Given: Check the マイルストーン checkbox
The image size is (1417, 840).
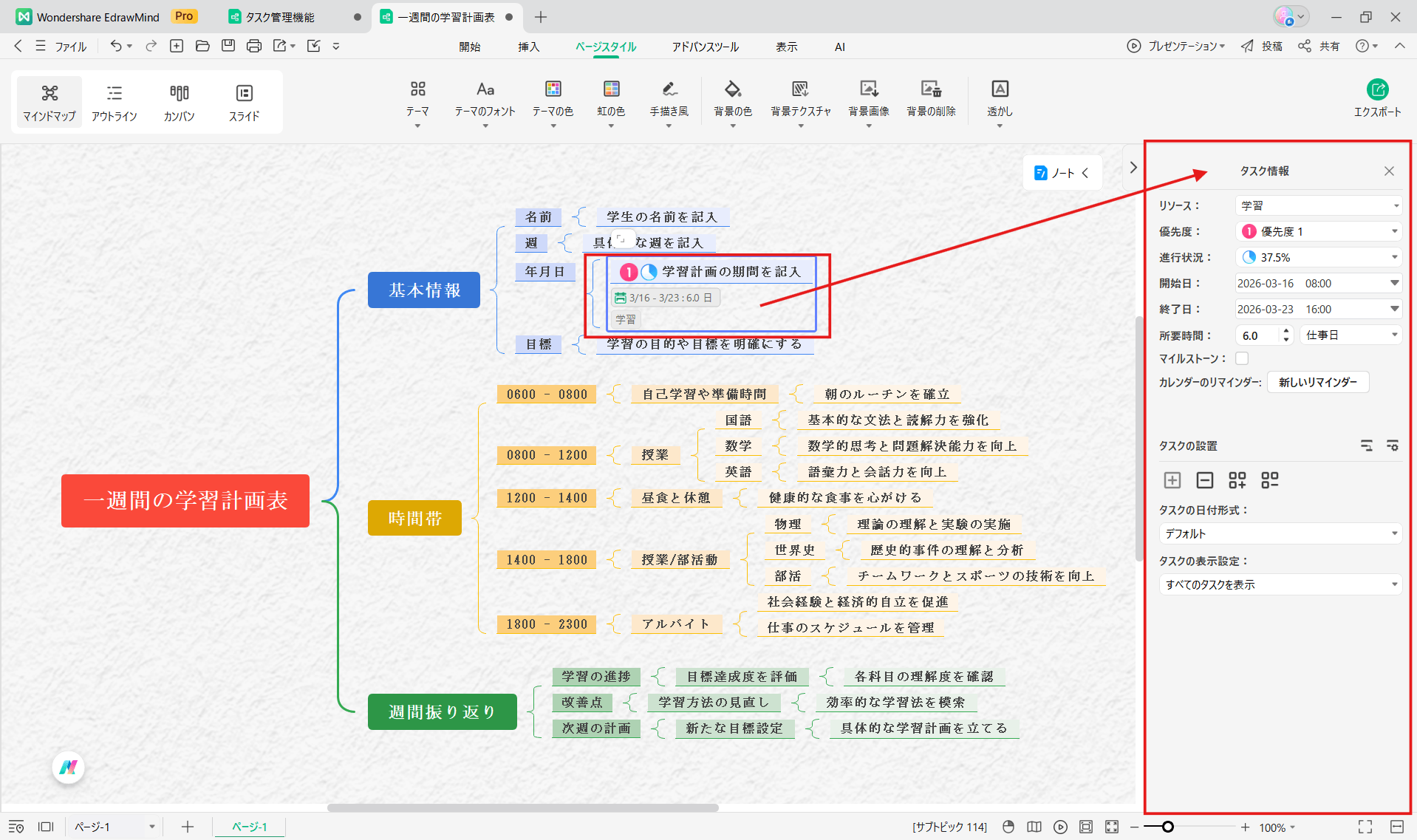Looking at the screenshot, I should pos(1241,358).
